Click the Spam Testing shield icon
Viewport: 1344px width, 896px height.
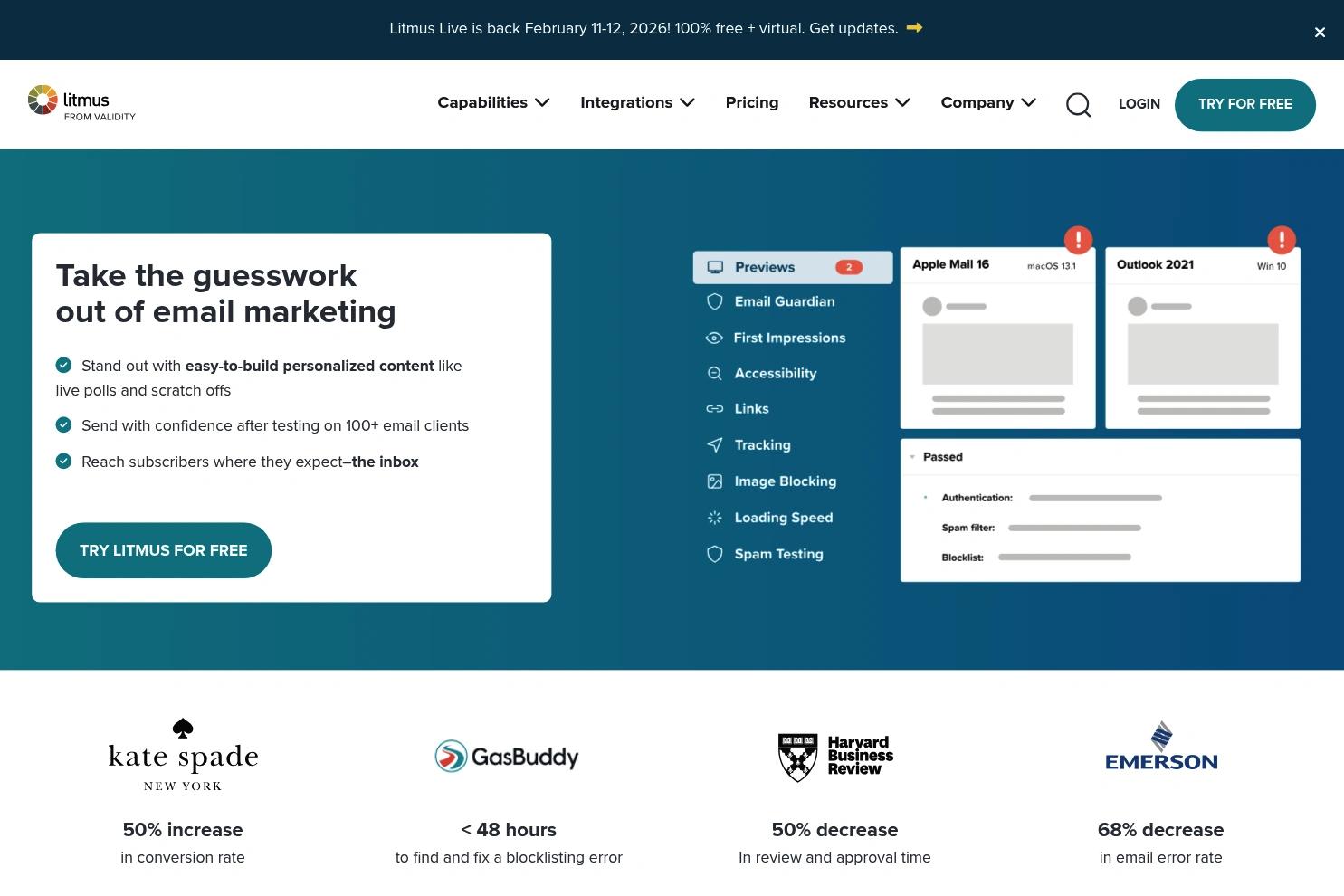[x=715, y=554]
